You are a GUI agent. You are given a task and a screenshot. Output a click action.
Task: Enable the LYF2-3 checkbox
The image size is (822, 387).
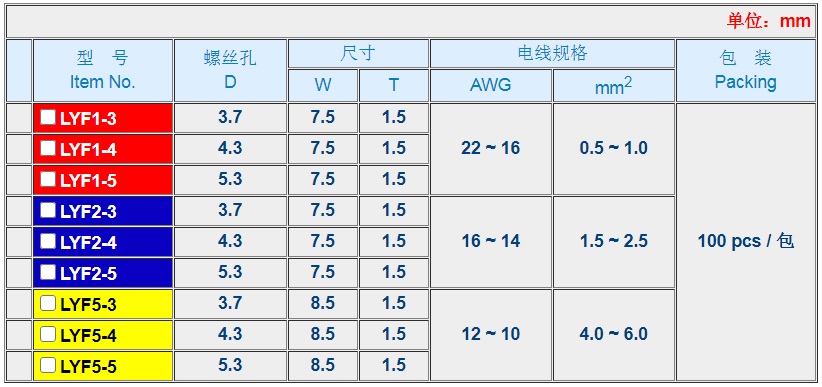[x=48, y=210]
